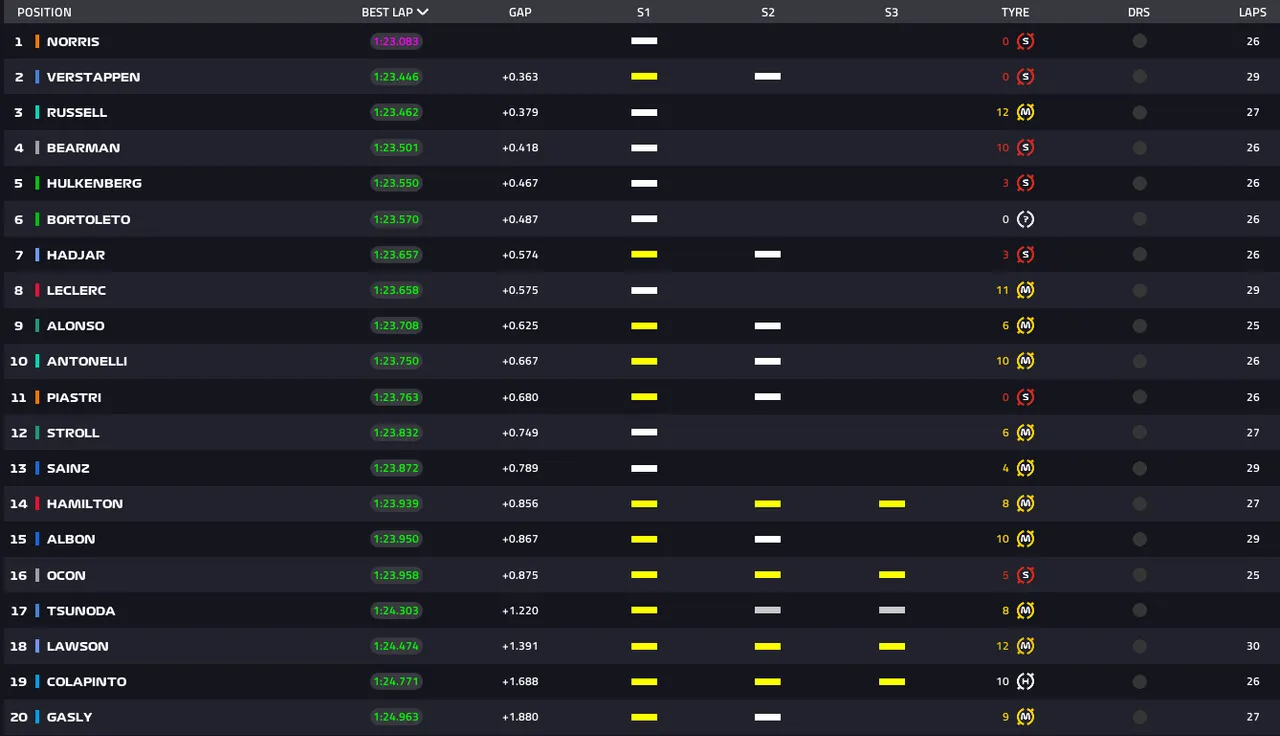The width and height of the screenshot is (1280, 736).
Task: Select driver name Hulkenberg
Action: [94, 184]
